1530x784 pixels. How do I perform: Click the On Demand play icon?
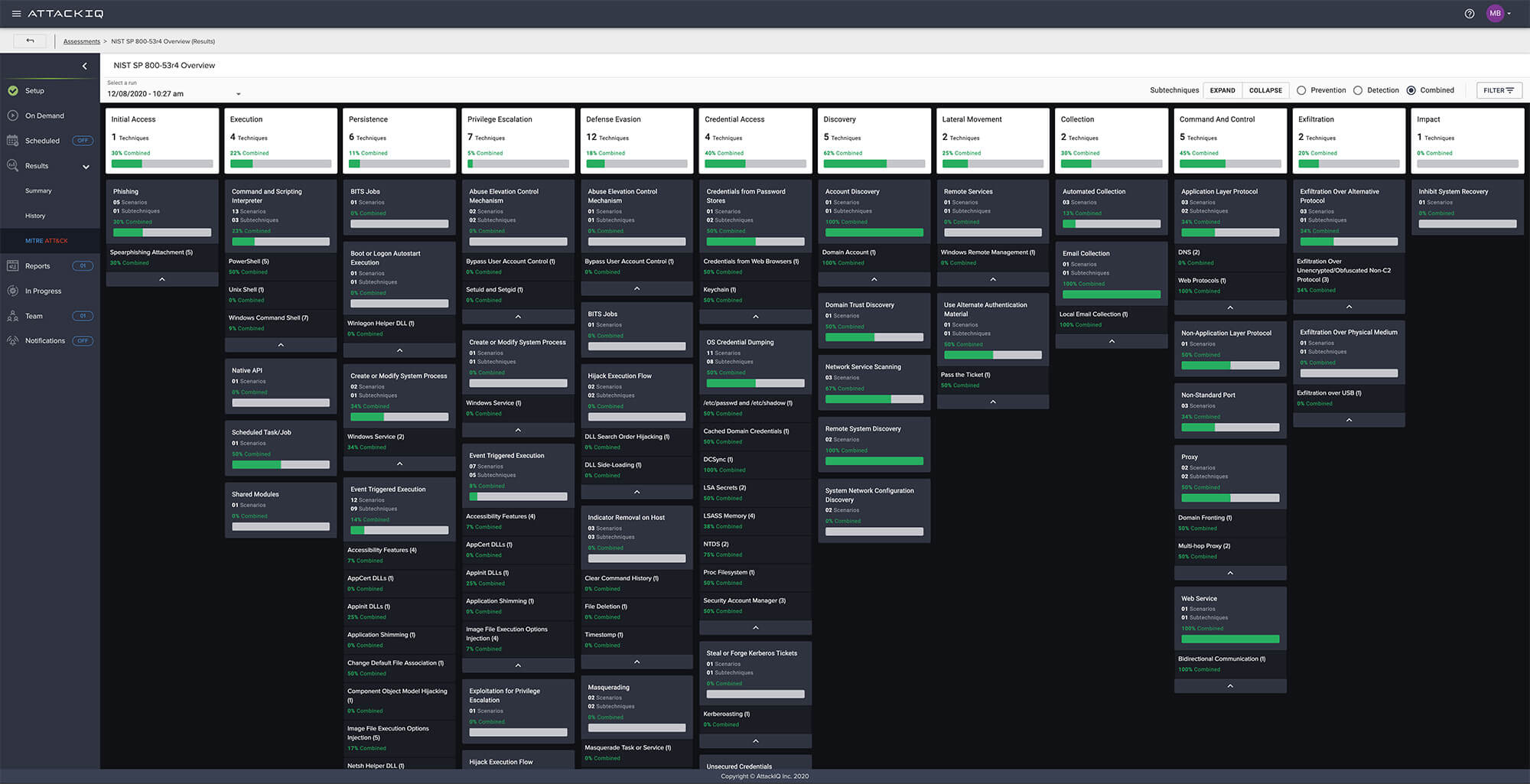(13, 115)
